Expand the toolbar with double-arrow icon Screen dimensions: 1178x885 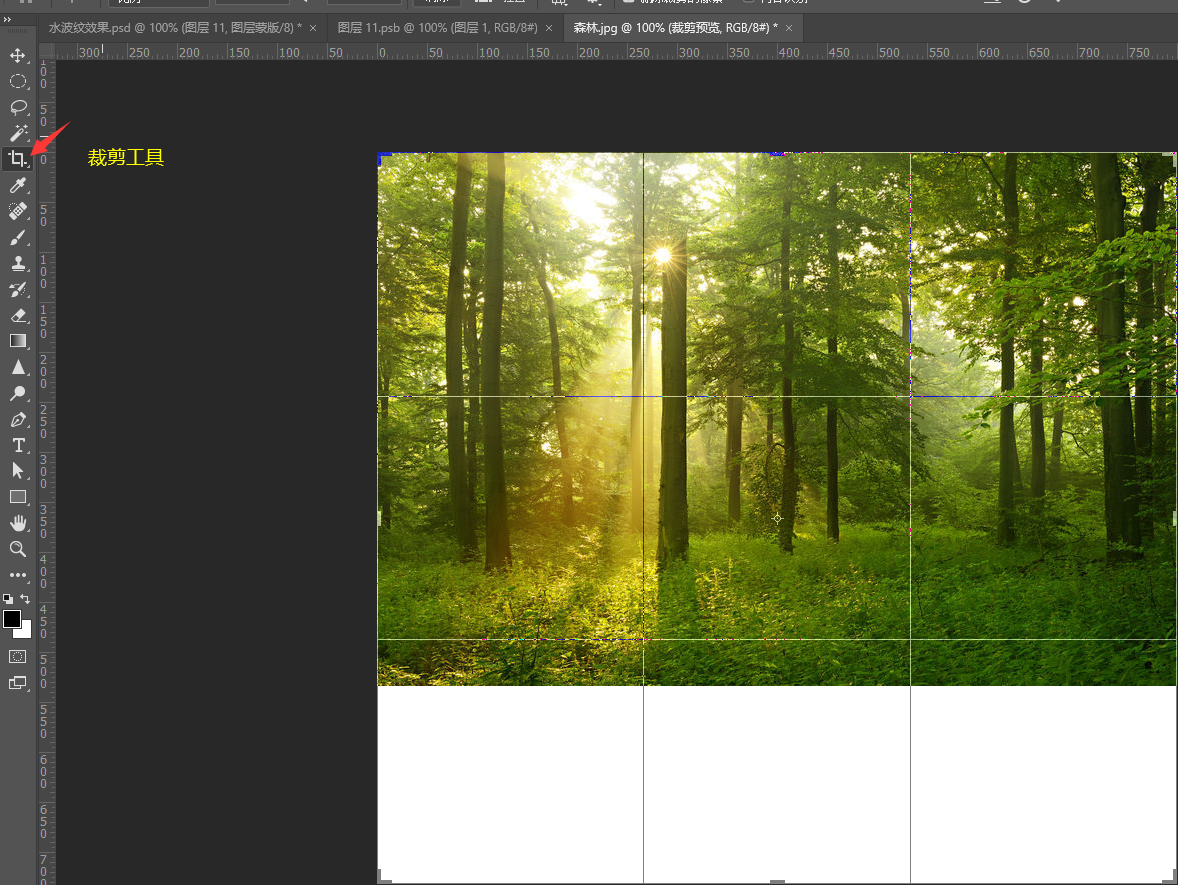[x=8, y=19]
